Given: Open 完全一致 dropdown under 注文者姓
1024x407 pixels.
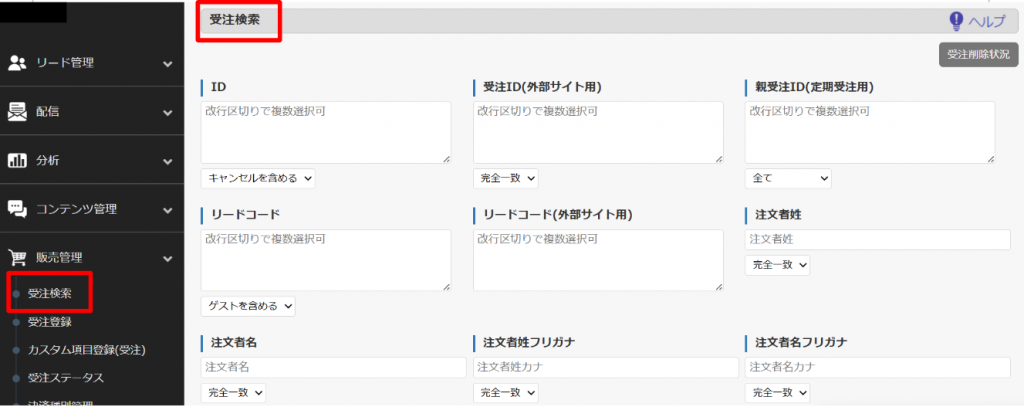Looking at the screenshot, I should 777,265.
